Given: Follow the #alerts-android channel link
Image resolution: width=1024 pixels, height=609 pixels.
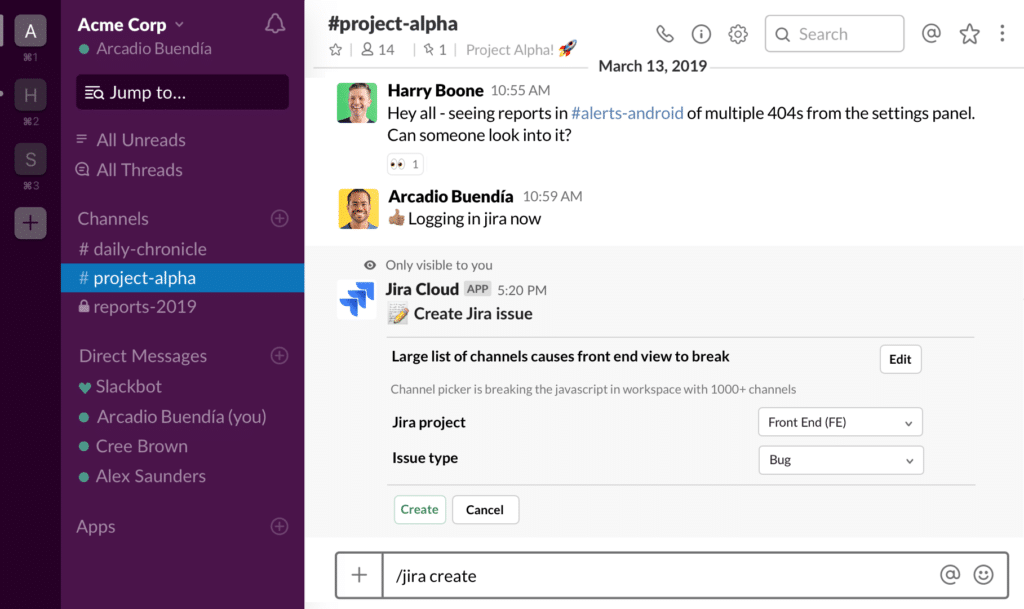Looking at the screenshot, I should click(627, 112).
